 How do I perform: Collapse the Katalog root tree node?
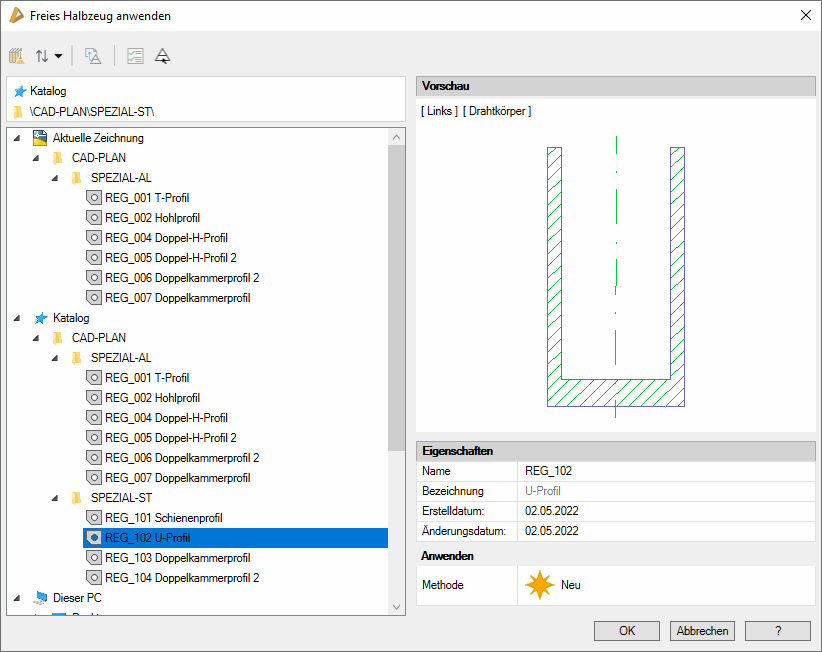coord(17,318)
